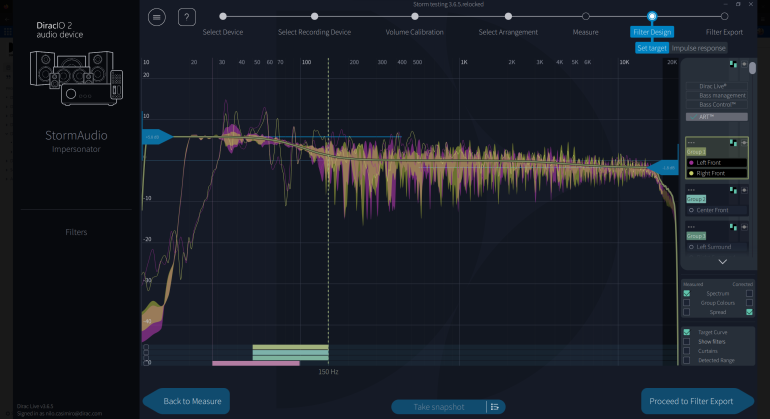Uncheck the Target Curve checkbox
770x419 pixels.
(687, 332)
